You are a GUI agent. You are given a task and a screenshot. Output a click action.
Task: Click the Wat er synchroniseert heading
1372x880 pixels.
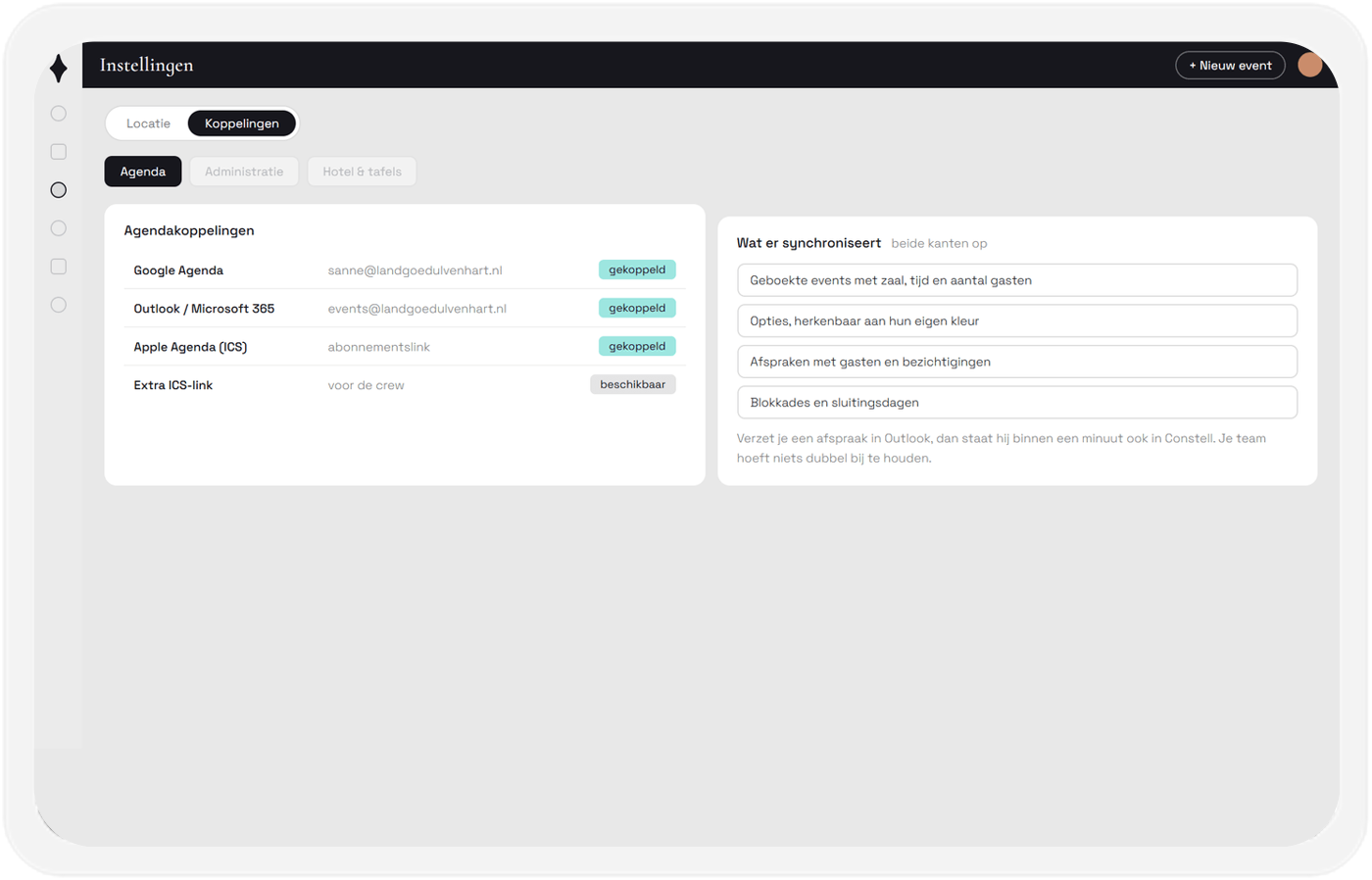(x=808, y=243)
